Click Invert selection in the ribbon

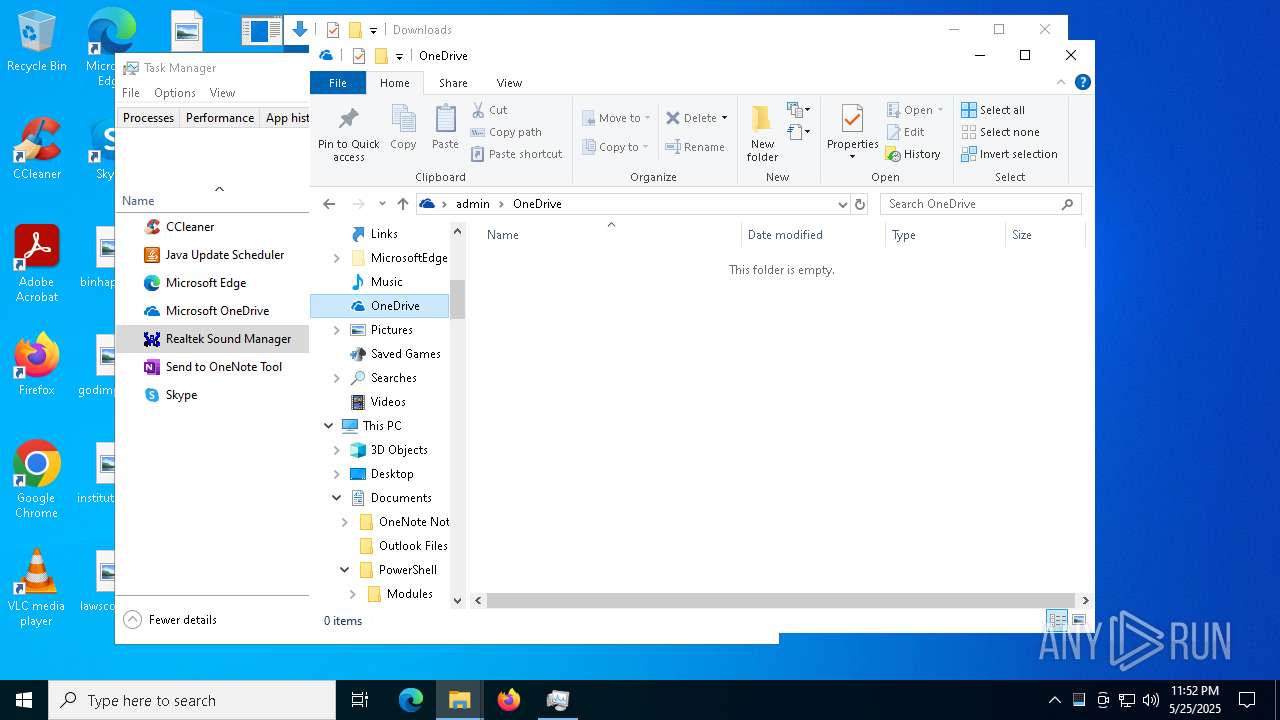pyautogui.click(x=1009, y=154)
